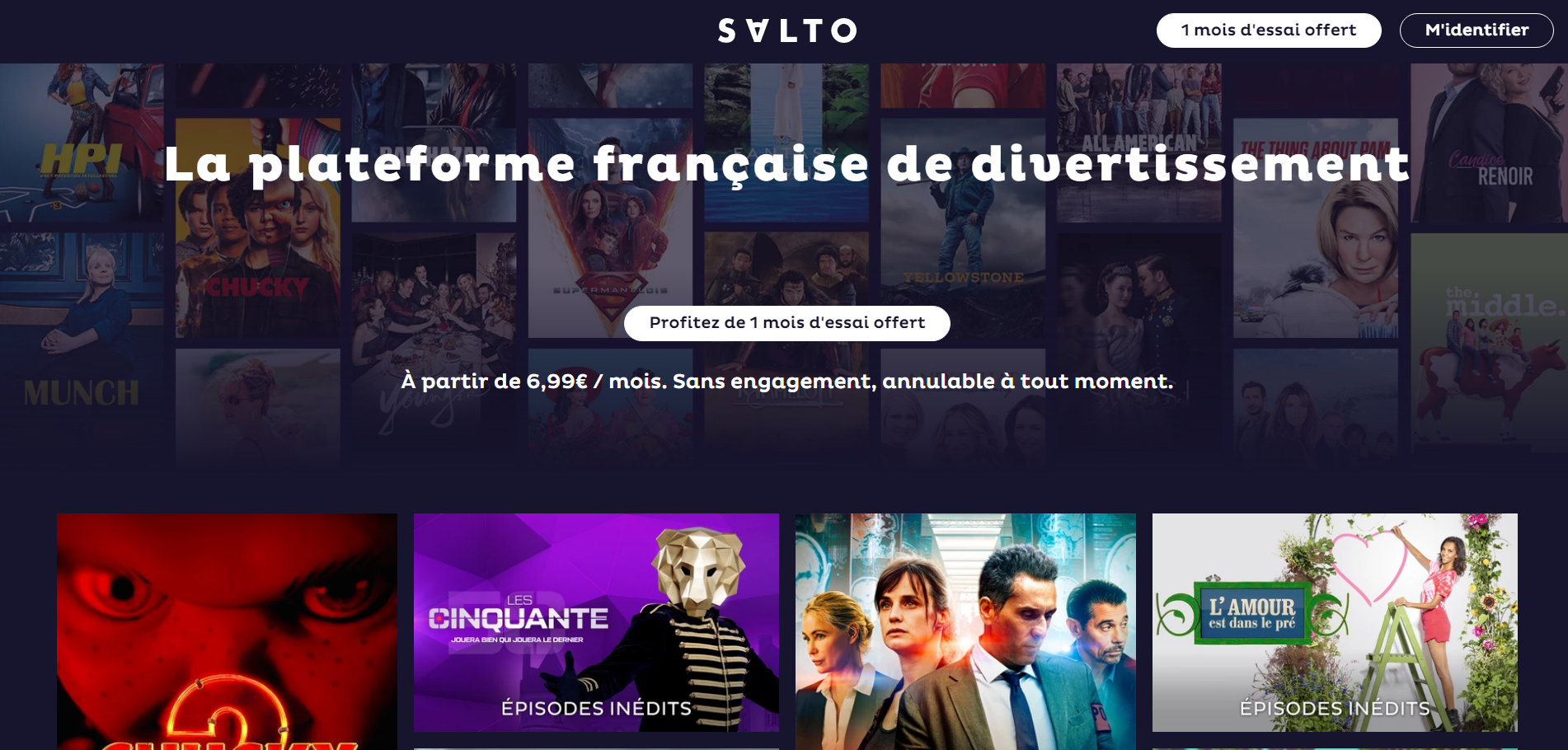Viewport: 1568px width, 750px height.
Task: Click the Yellowstone poster
Action: 963,227
